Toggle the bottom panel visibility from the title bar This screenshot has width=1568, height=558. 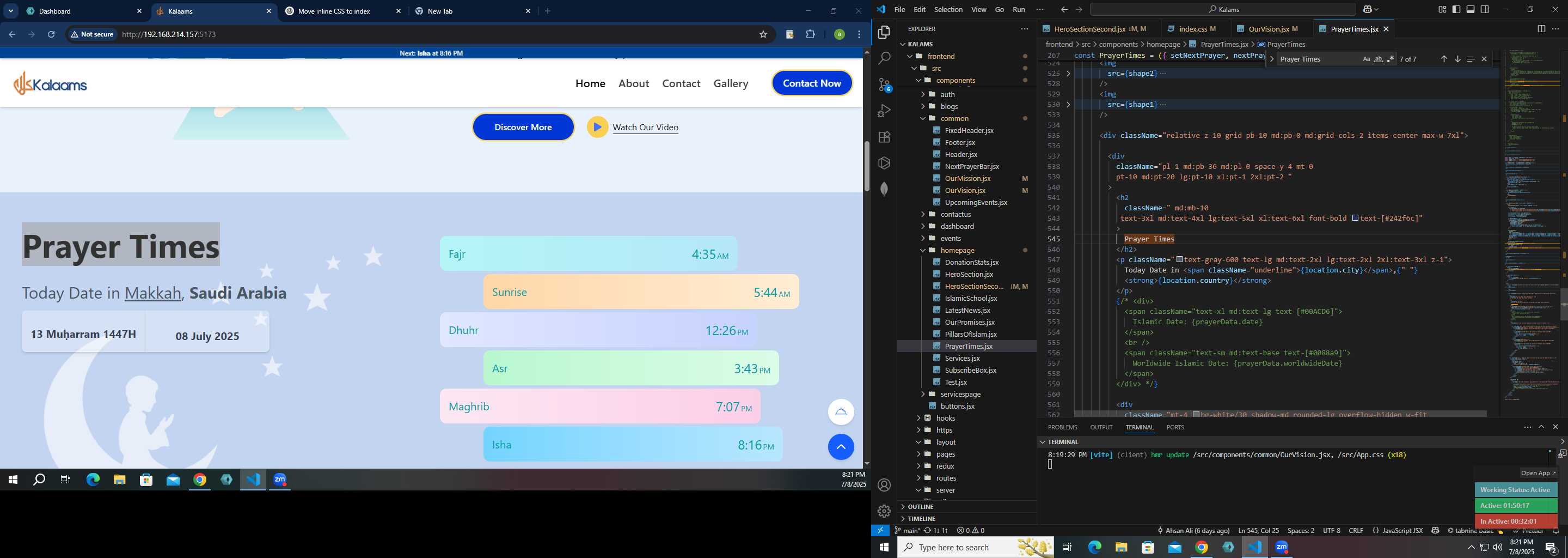pos(1471,10)
